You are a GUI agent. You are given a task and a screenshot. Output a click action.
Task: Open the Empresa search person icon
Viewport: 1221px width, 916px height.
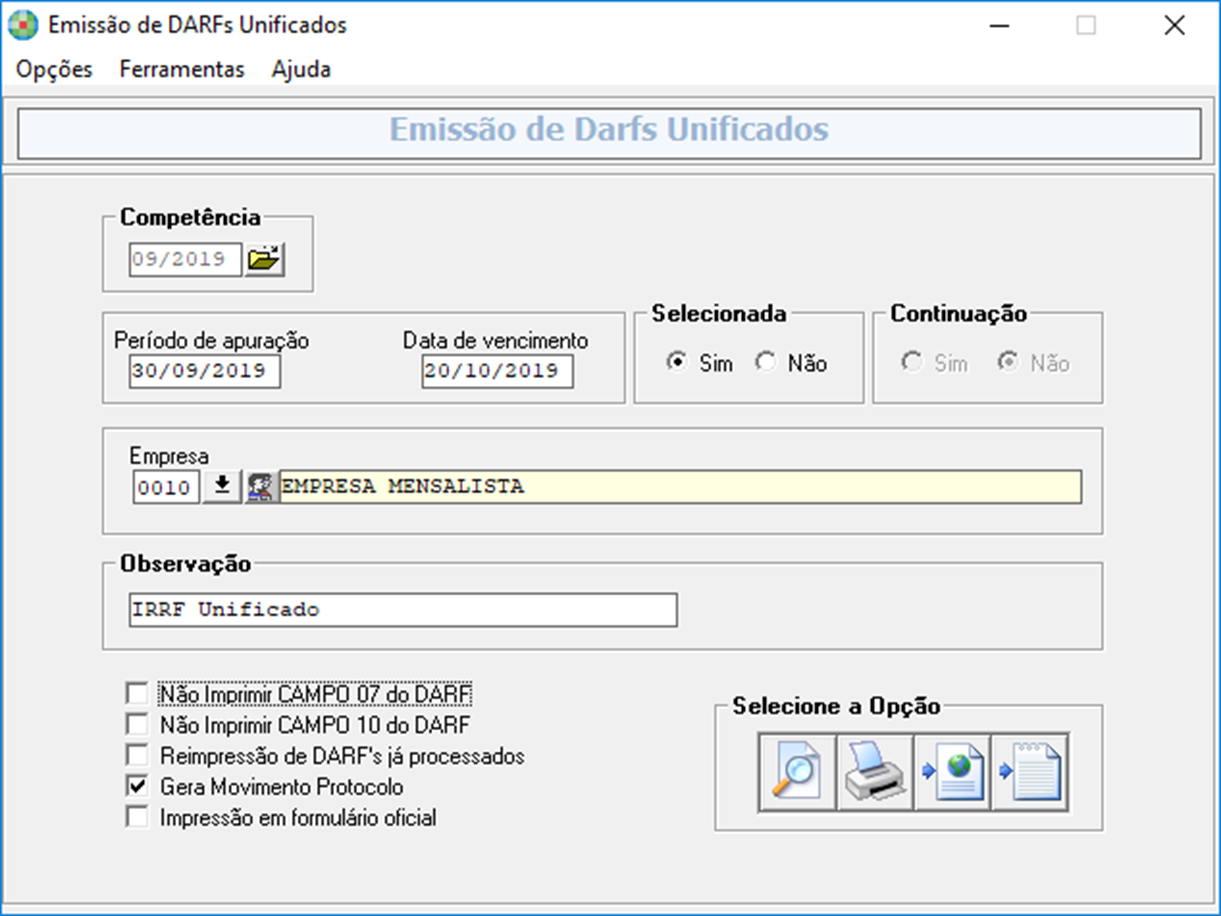pyautogui.click(x=261, y=487)
